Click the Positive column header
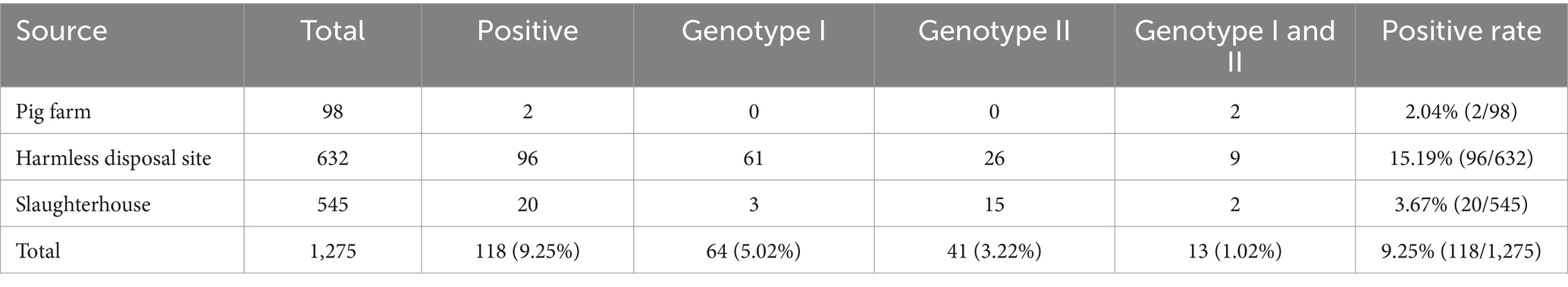 click(x=527, y=31)
